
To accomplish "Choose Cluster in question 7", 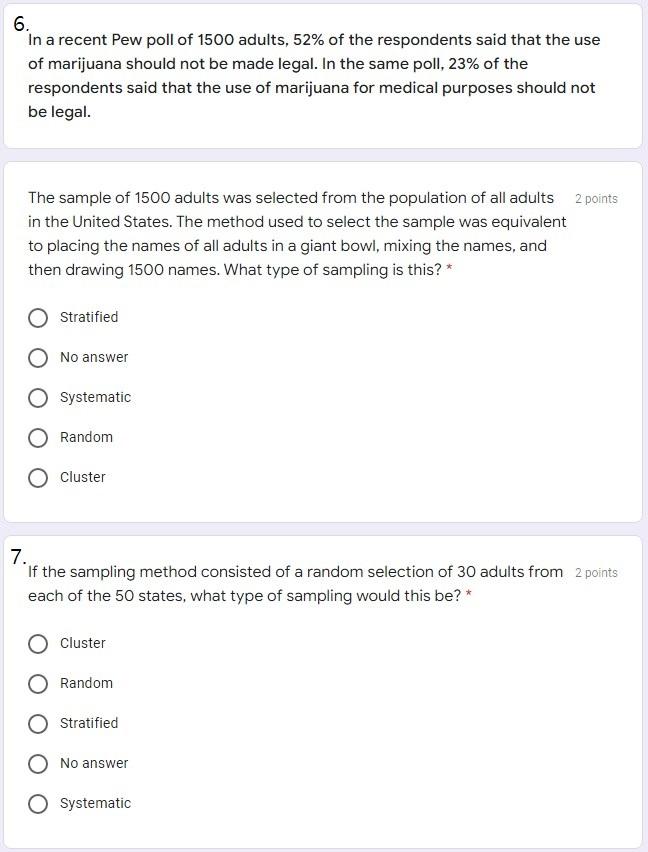I will coord(38,643).
